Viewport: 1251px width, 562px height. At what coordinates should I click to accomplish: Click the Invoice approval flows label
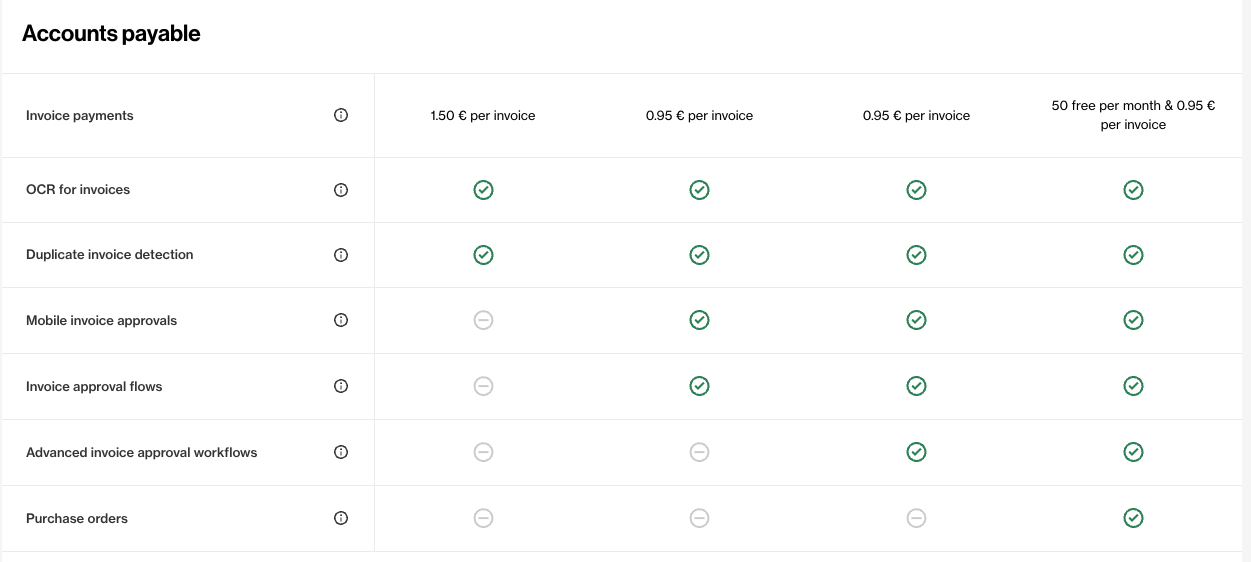coord(94,387)
